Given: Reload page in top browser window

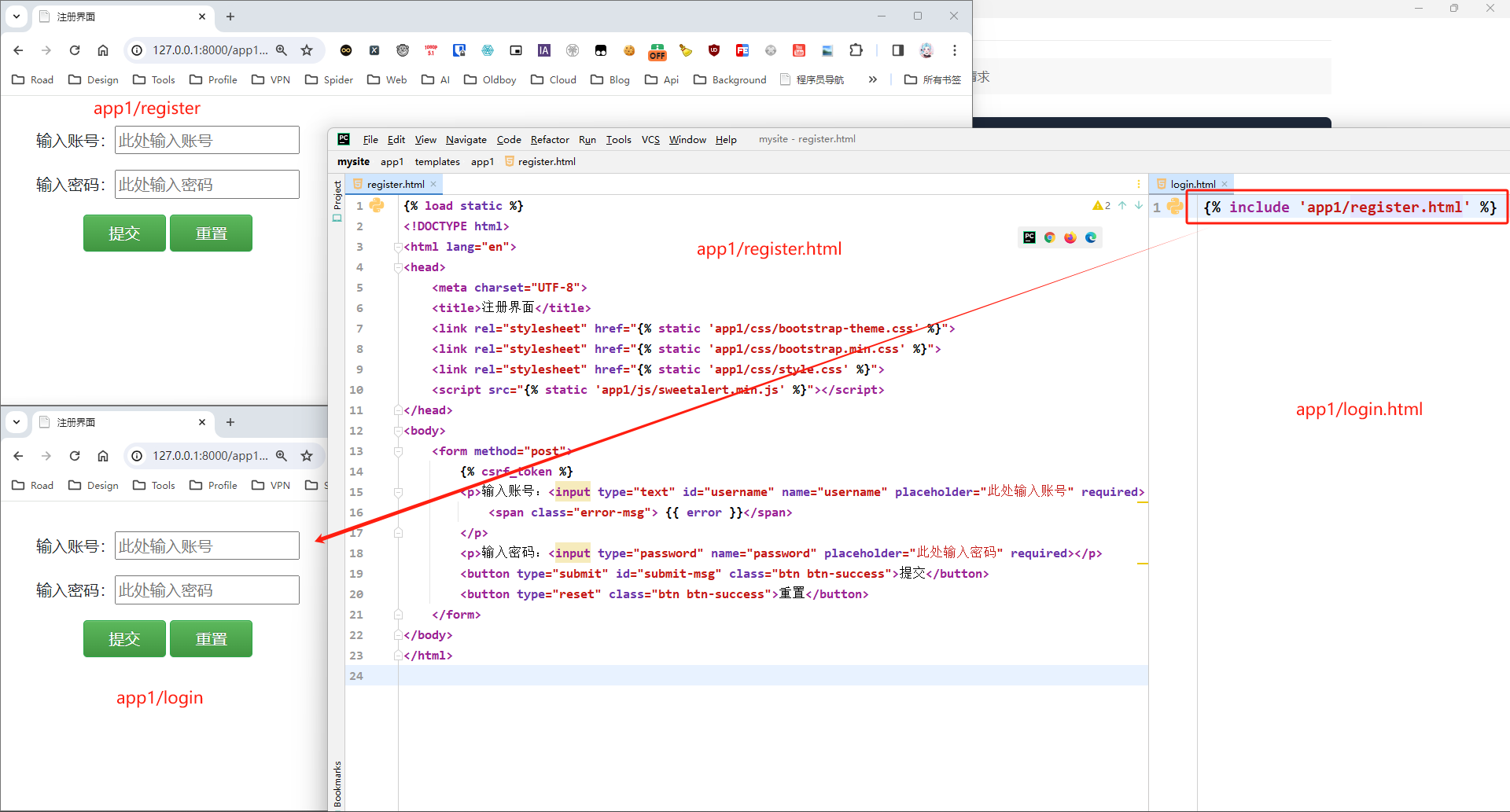Looking at the screenshot, I should tap(75, 50).
